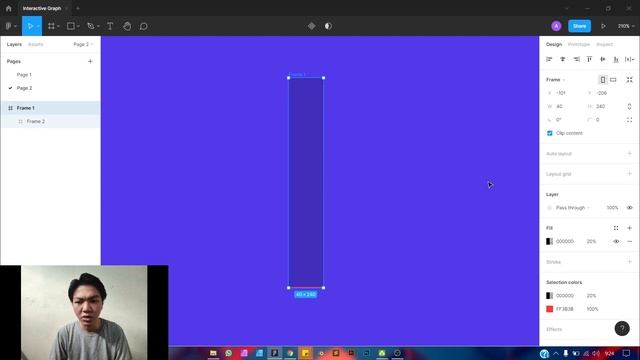Click the Create component diamond icon
The image size is (640, 360).
pyautogui.click(x=311, y=26)
